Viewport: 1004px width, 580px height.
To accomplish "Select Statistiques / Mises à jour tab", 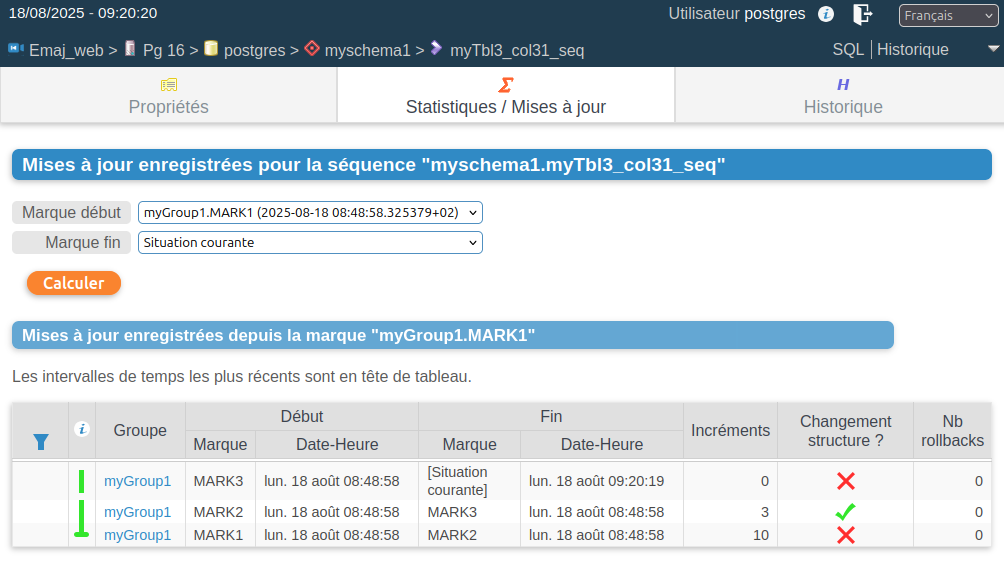I will 506,95.
